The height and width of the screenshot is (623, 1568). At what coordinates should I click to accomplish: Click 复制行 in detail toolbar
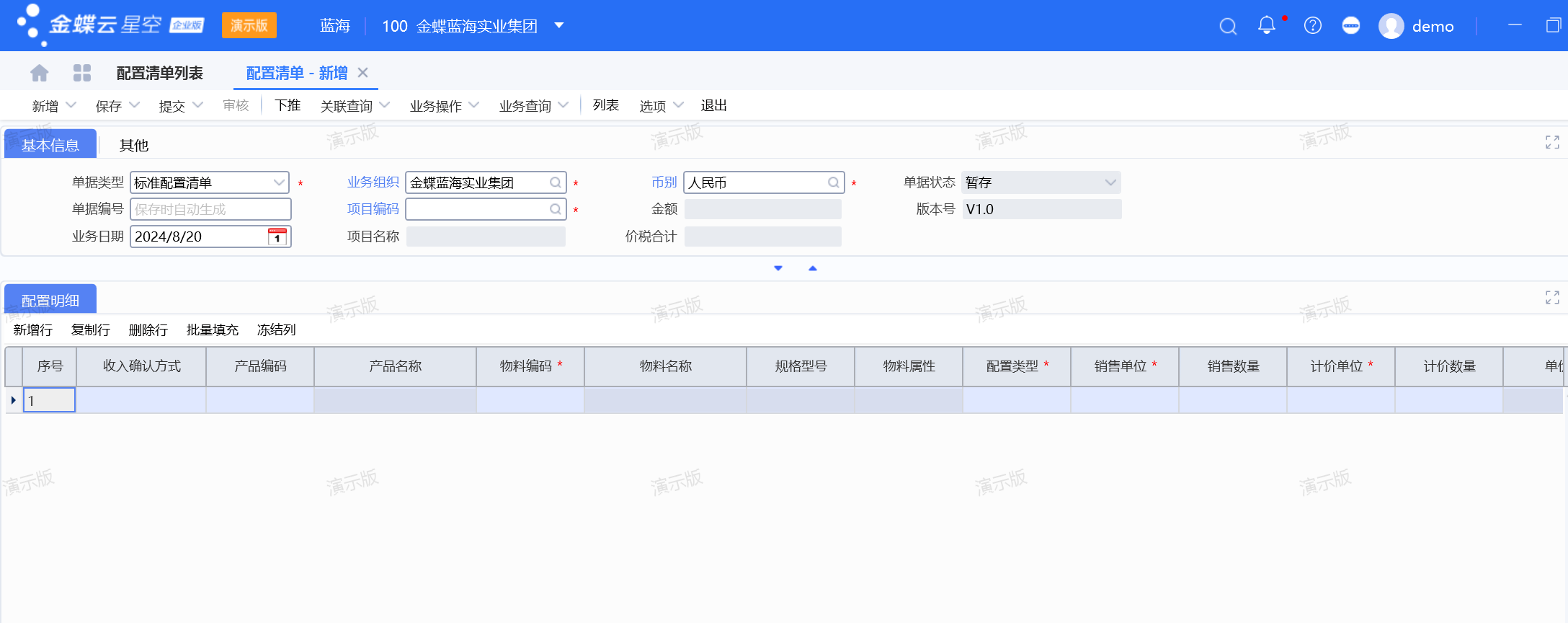coord(91,330)
